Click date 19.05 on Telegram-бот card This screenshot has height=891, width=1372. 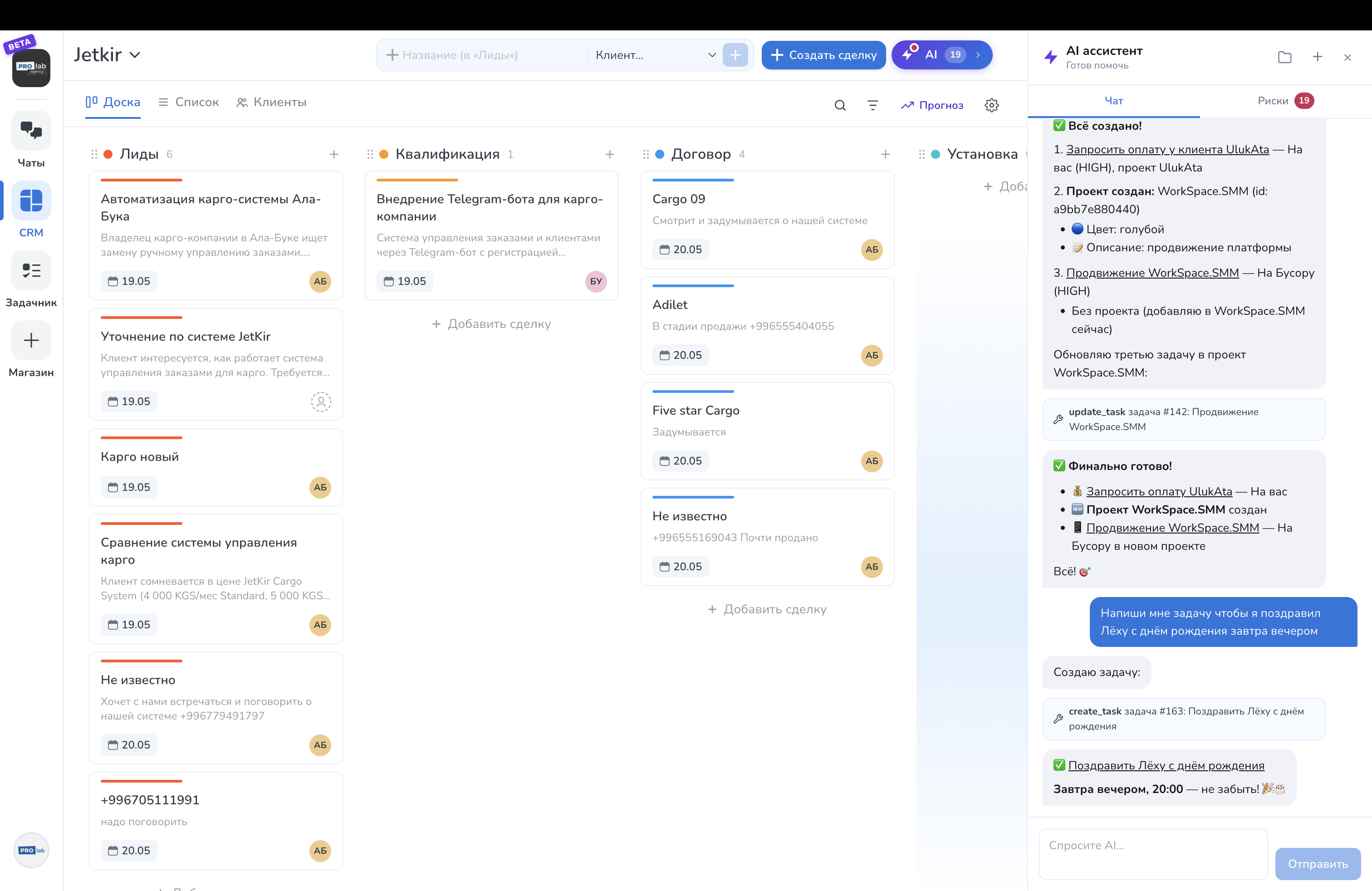[405, 281]
